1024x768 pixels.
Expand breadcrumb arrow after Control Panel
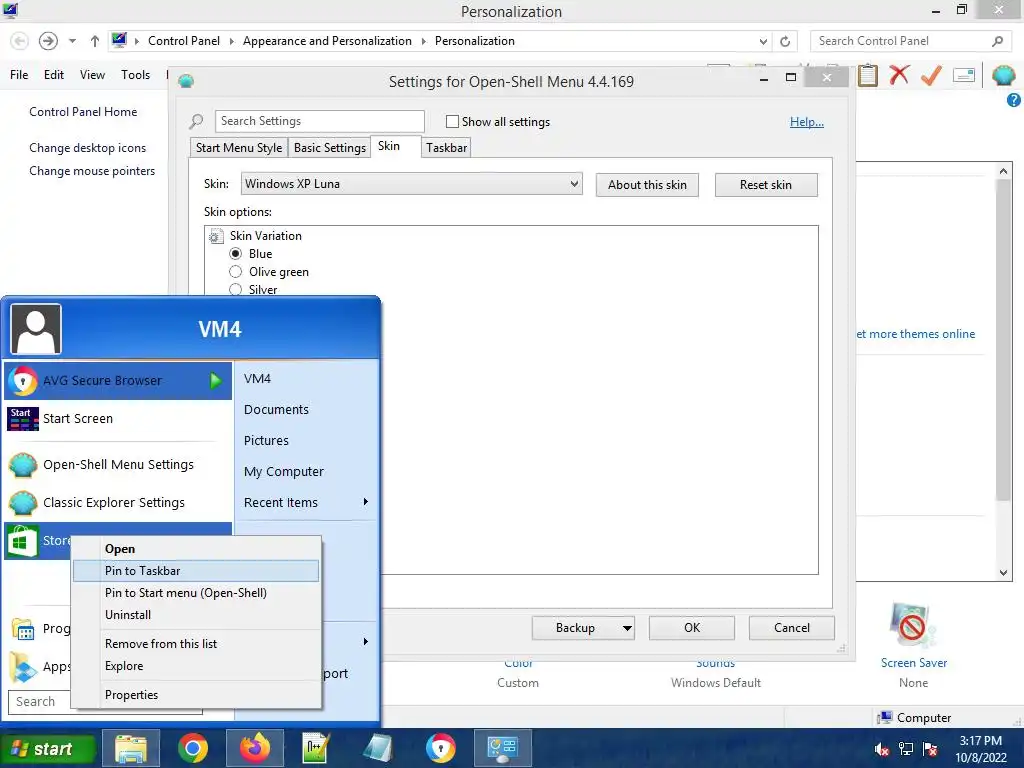coord(231,41)
